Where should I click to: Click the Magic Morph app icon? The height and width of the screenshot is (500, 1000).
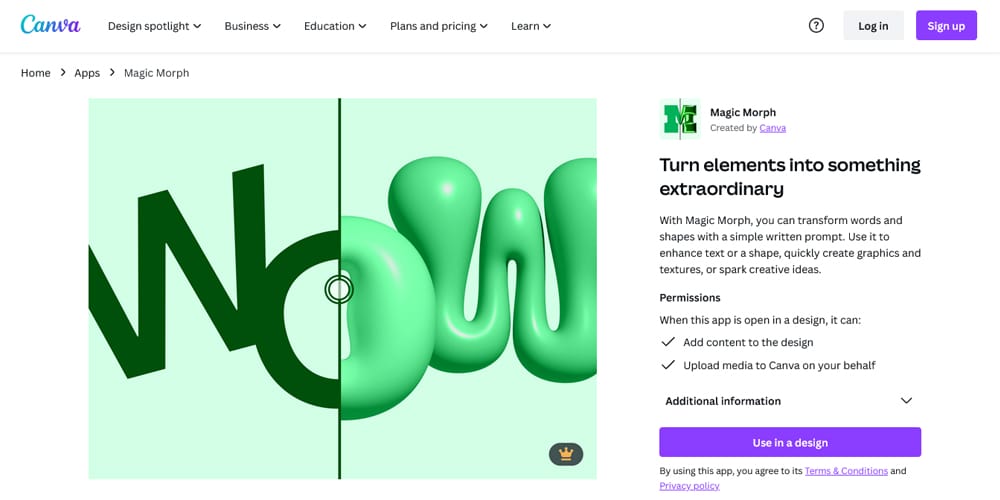[x=680, y=119]
